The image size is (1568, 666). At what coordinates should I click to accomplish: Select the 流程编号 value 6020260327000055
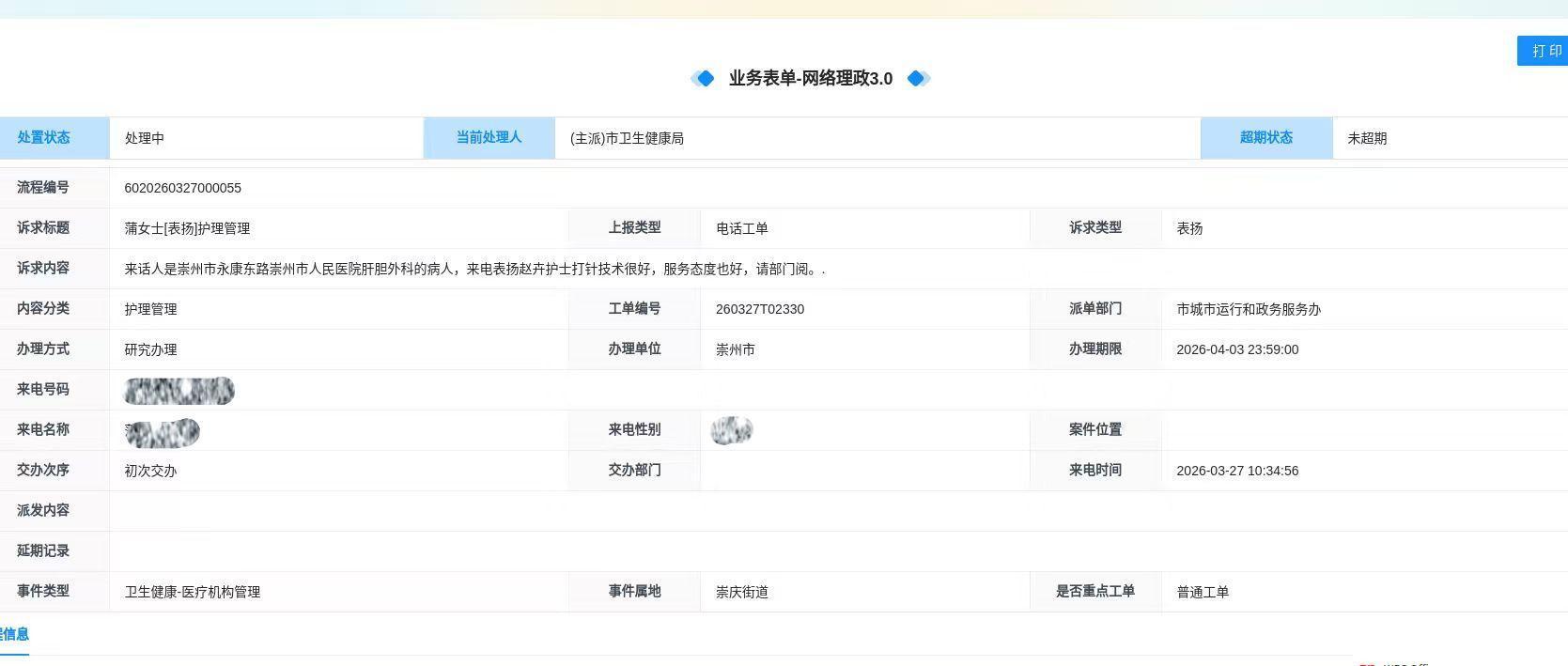click(182, 188)
